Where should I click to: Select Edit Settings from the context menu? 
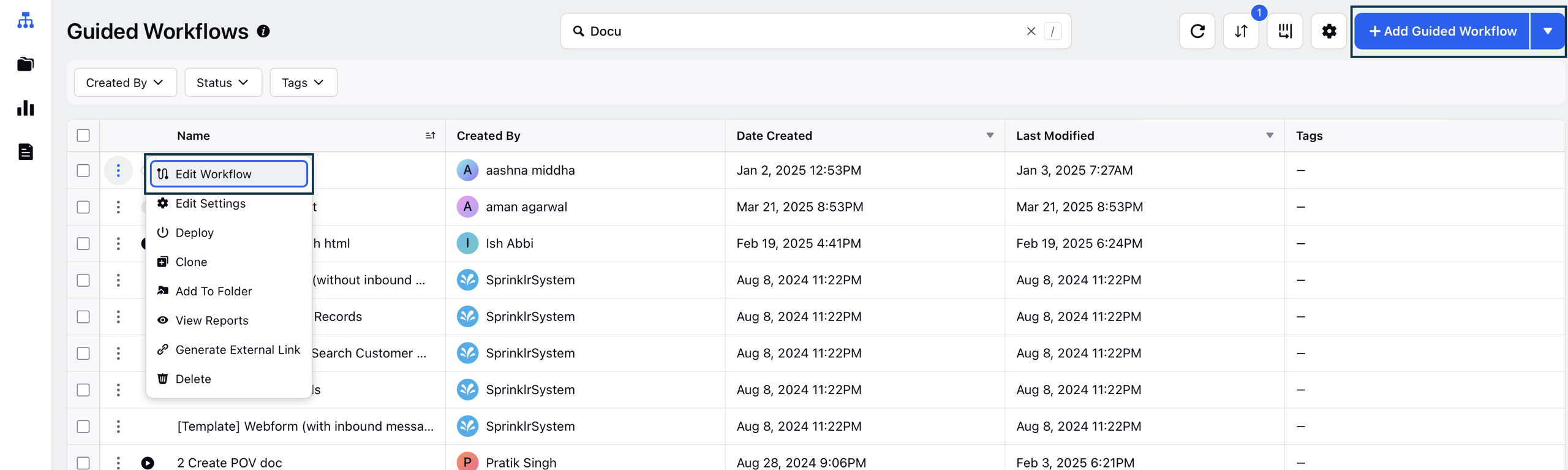[x=229, y=203]
